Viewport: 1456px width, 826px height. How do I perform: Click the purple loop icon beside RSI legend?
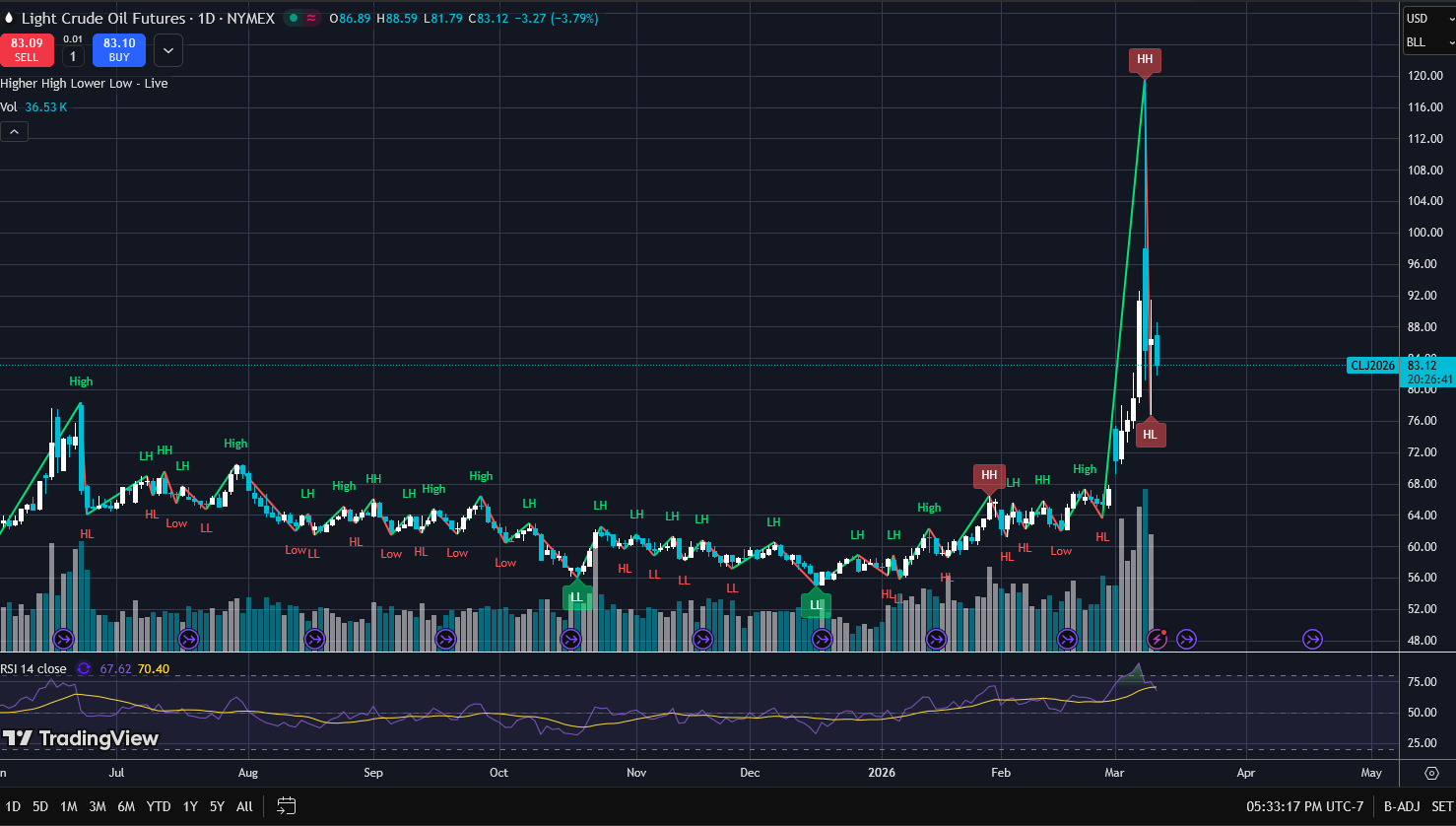coord(84,669)
